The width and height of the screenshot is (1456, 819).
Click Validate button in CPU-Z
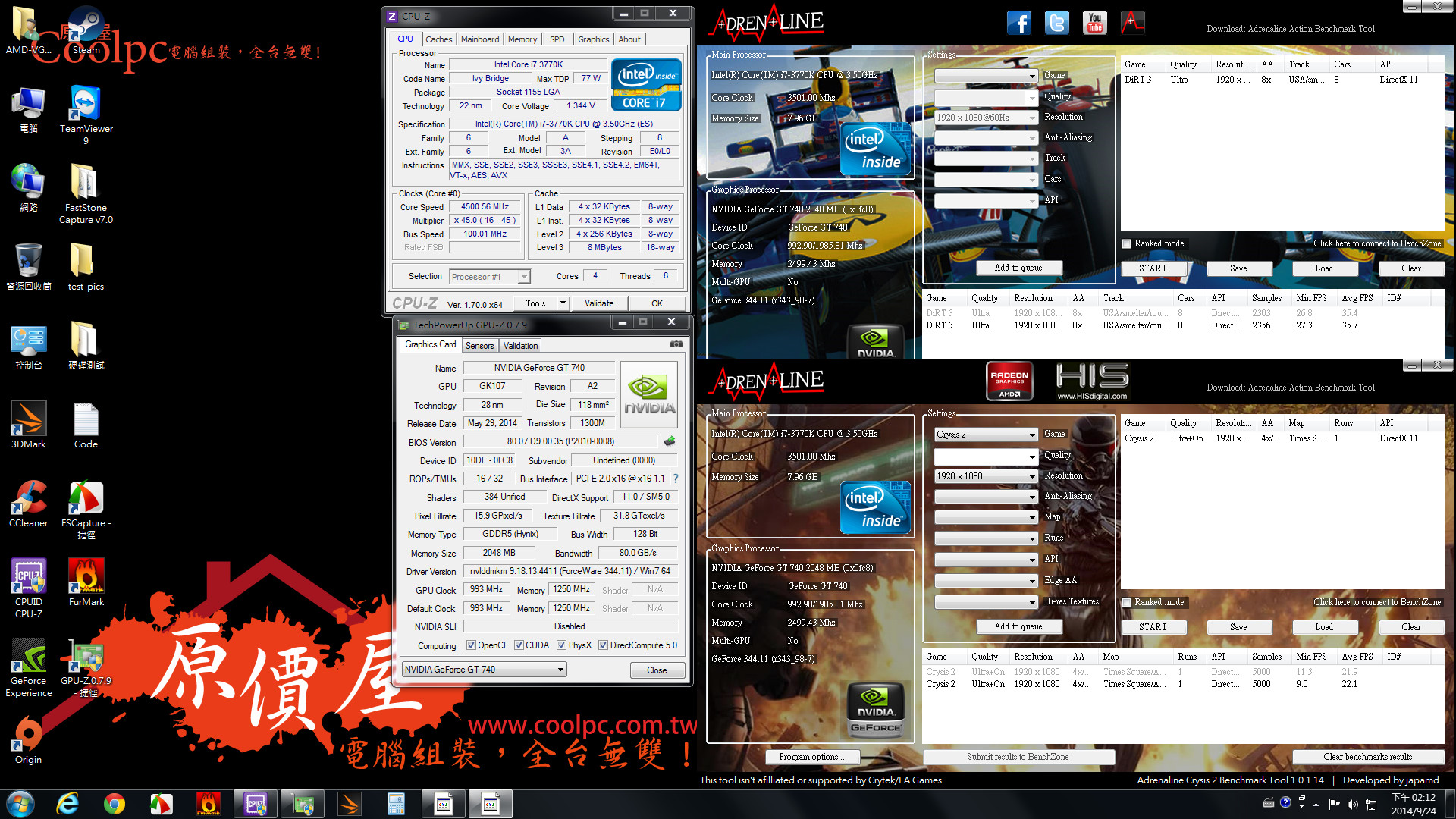[599, 303]
